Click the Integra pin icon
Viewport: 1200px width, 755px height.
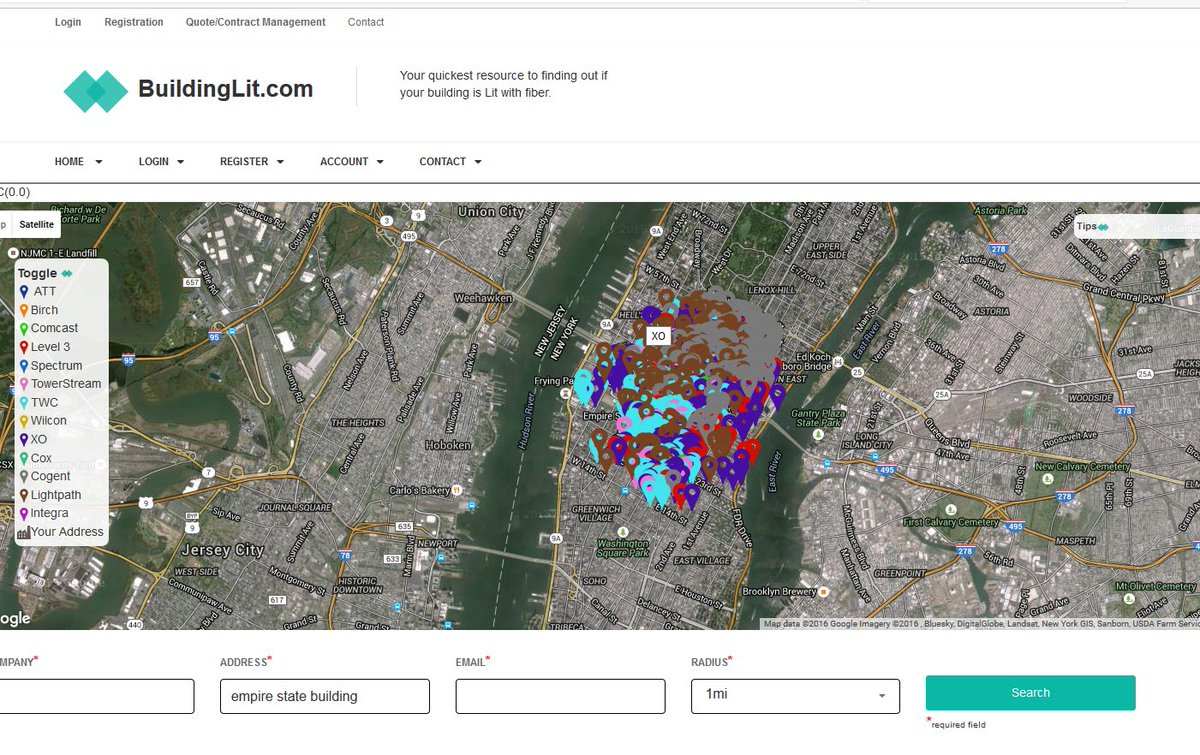click(24, 514)
